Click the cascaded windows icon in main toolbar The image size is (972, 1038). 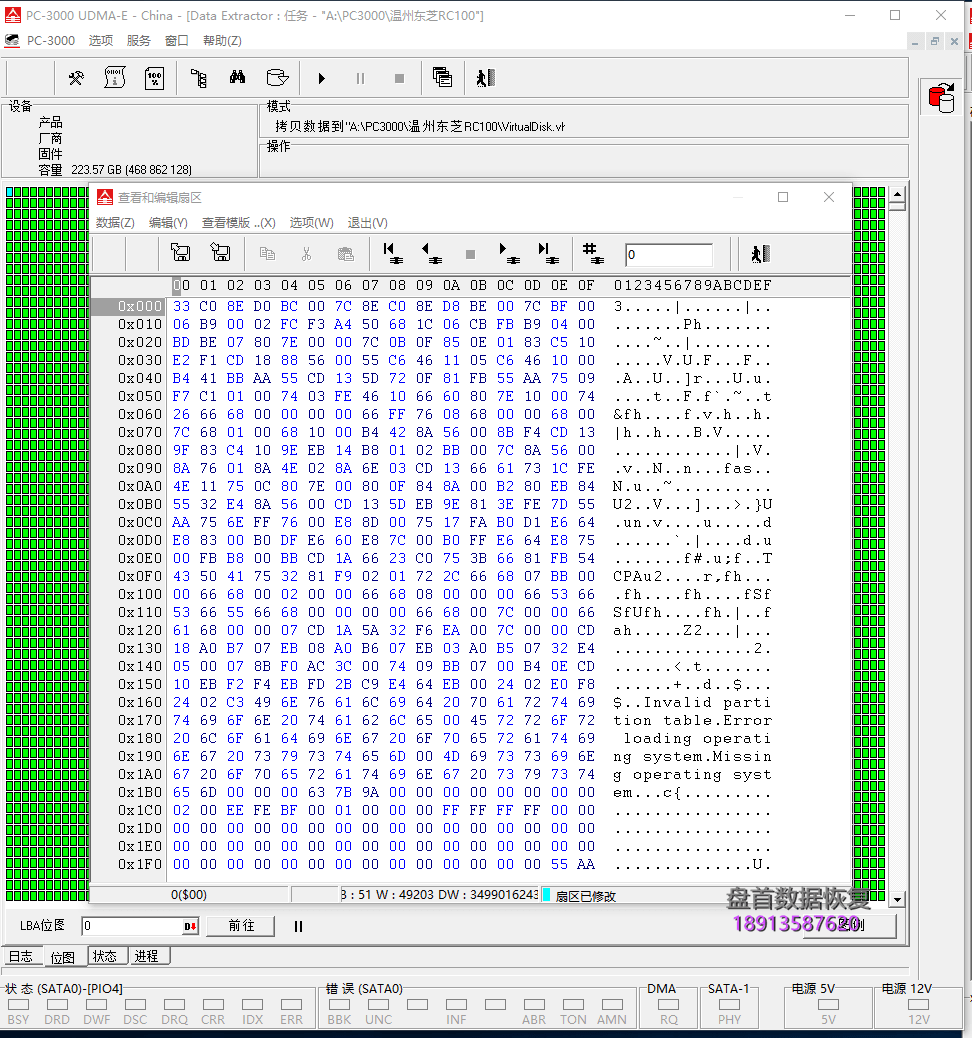click(x=442, y=77)
